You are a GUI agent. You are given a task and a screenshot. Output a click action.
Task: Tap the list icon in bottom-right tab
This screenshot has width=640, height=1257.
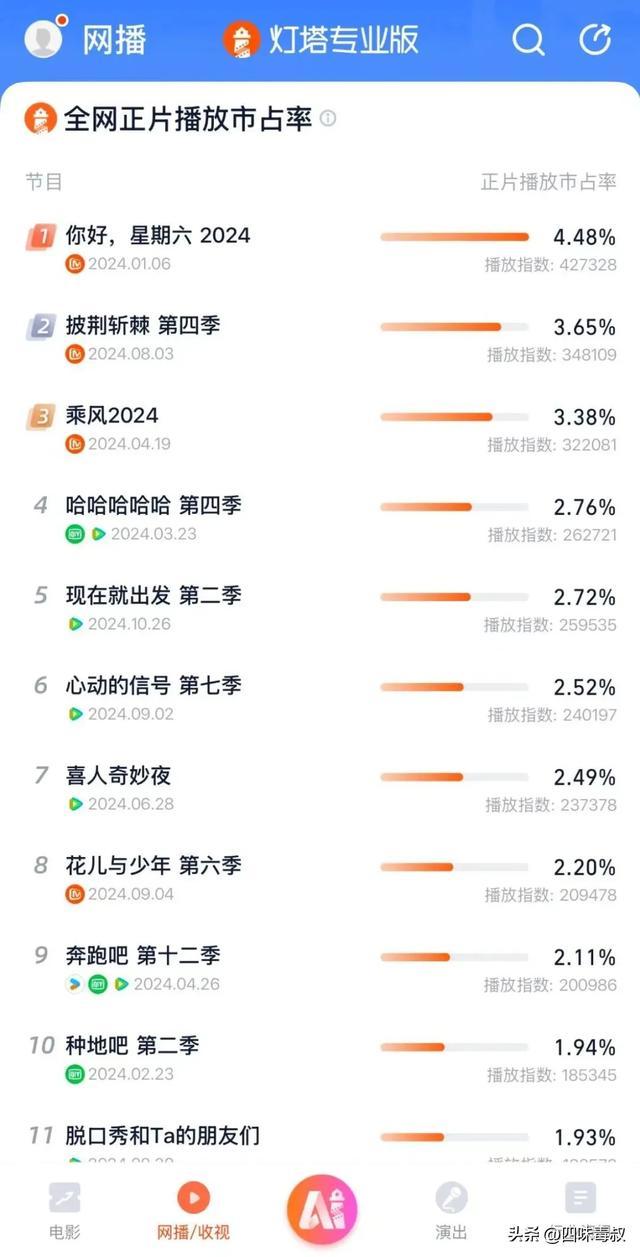[x=580, y=1197]
